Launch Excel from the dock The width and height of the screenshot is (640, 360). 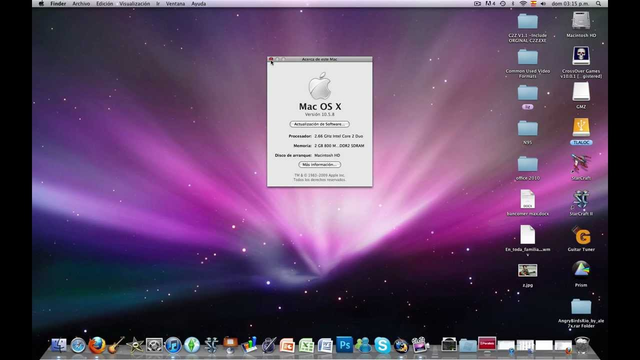(306, 345)
